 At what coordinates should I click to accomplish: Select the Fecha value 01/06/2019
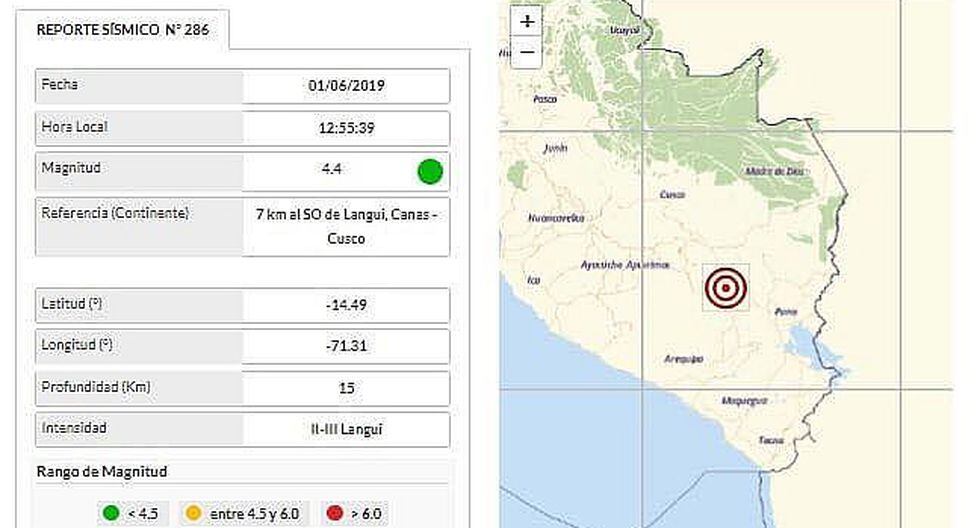[x=346, y=86]
